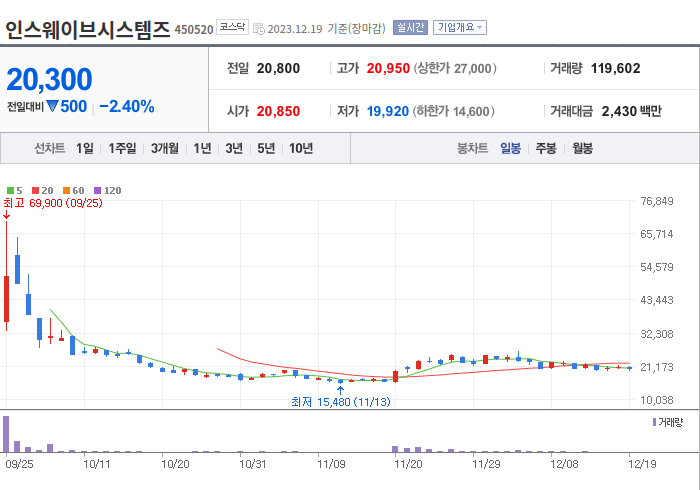Click the 10,038 price axis label
The height and width of the screenshot is (490, 700).
[657, 400]
